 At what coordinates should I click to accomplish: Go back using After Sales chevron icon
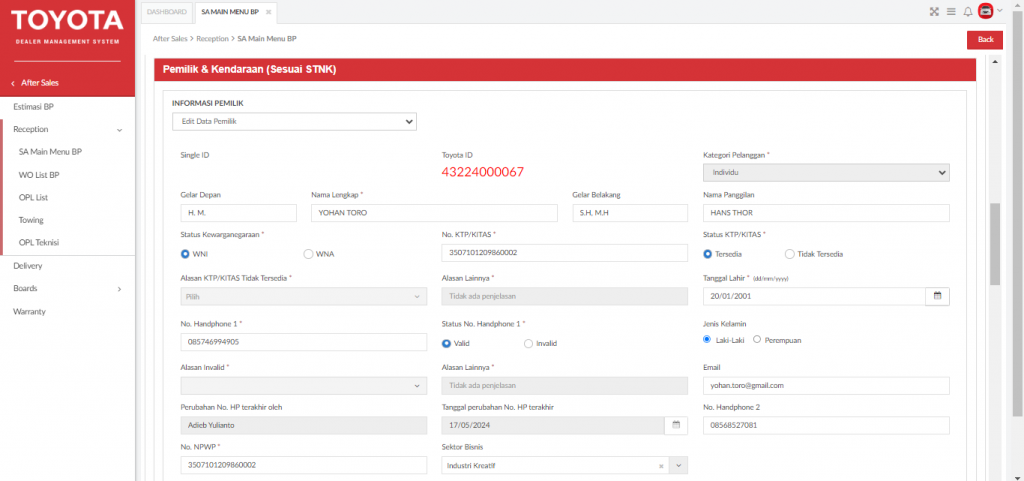tap(13, 83)
